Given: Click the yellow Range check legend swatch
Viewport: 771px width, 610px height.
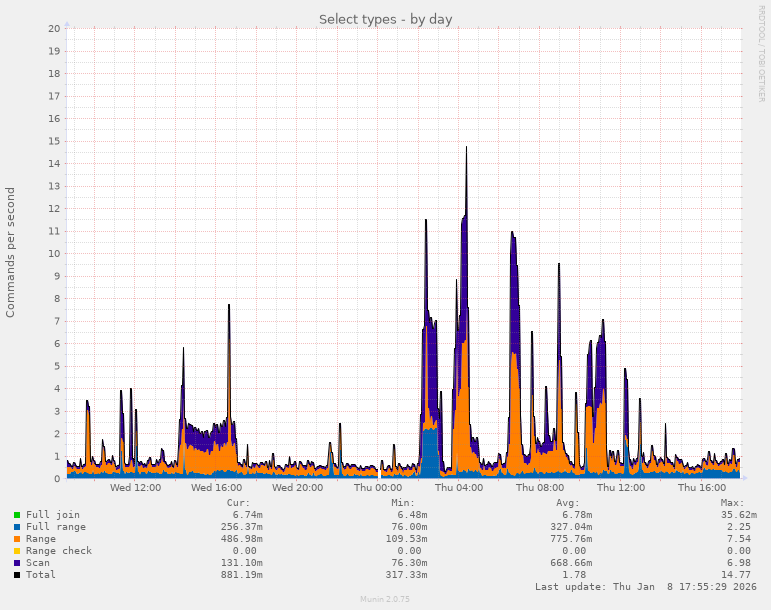Looking at the screenshot, I should tap(17, 551).
